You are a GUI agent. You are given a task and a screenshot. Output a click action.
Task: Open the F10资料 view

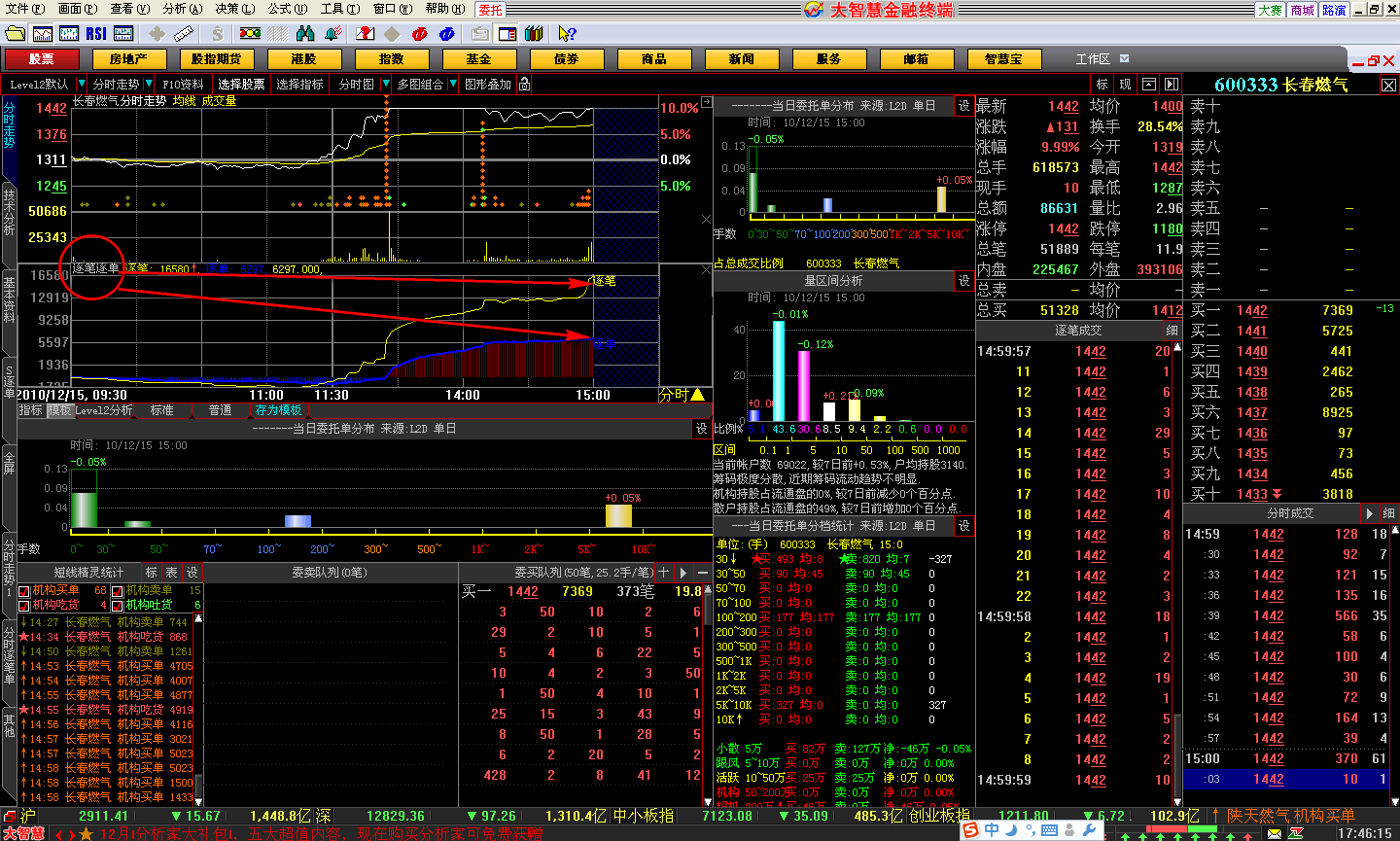tap(183, 85)
